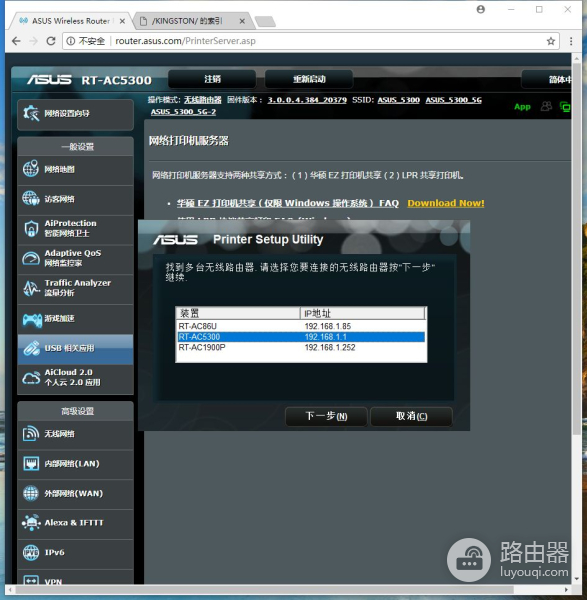Screen dimensions: 587x600
Task: Click 192.168.1.252 IP address cell
Action: [x=330, y=347]
